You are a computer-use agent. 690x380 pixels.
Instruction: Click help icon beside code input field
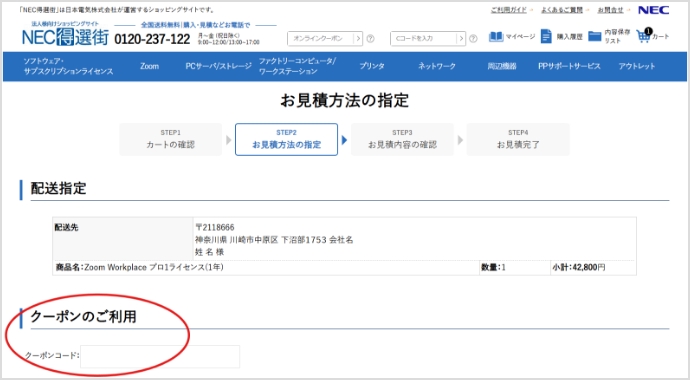473,39
